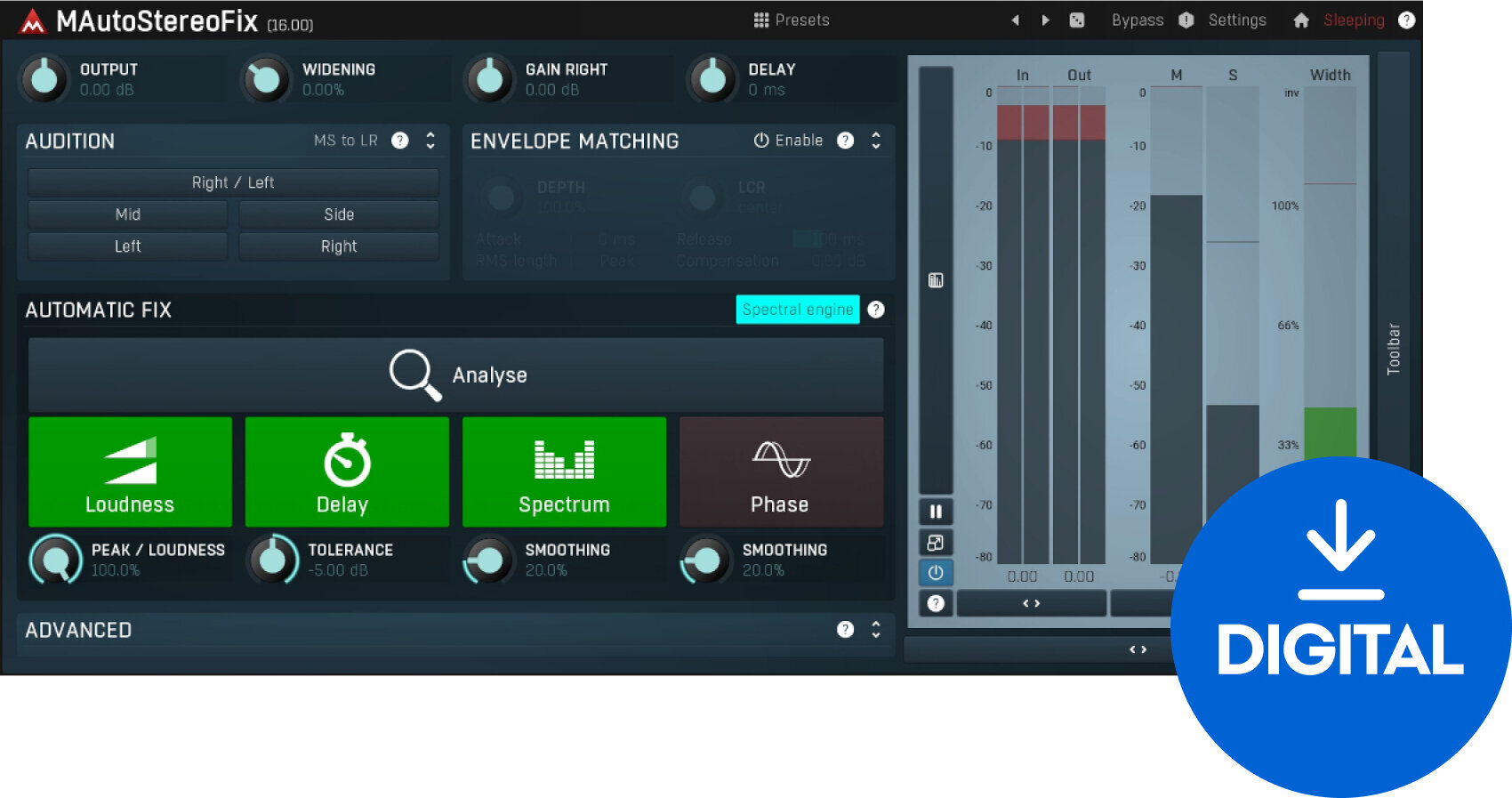Click the meter panel help icon

(x=936, y=603)
